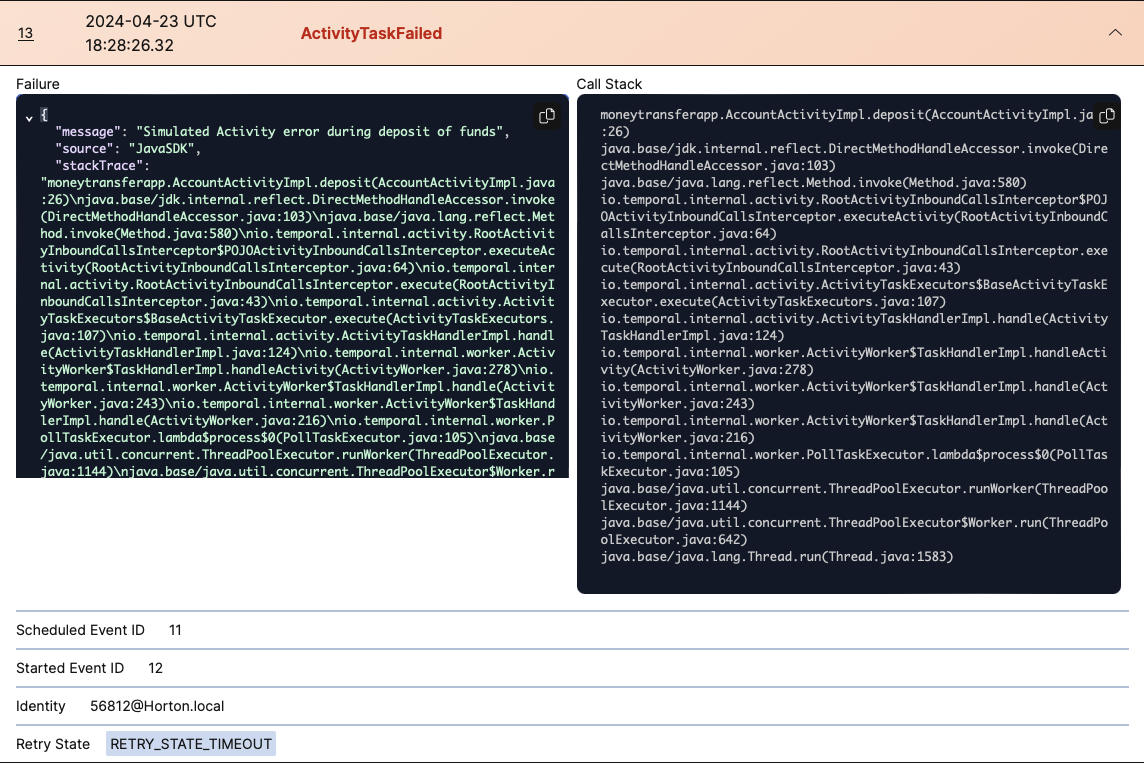Select Scheduled Event ID value 11
This screenshot has width=1144, height=765.
pos(175,630)
